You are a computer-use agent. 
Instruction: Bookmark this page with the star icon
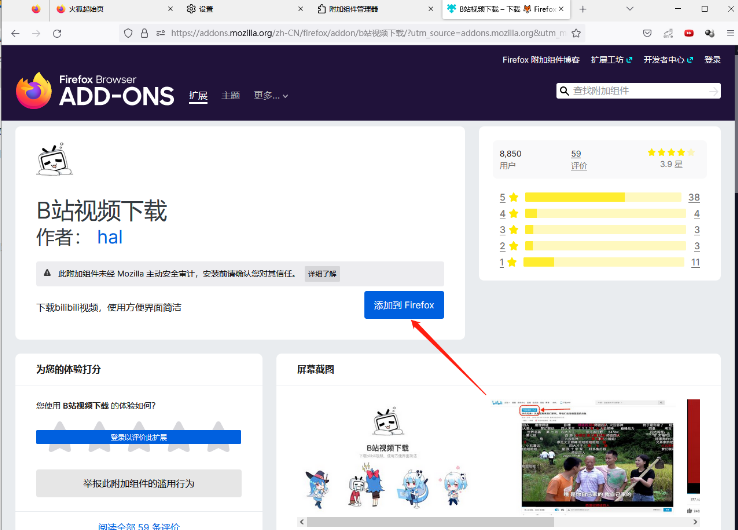pos(576,33)
